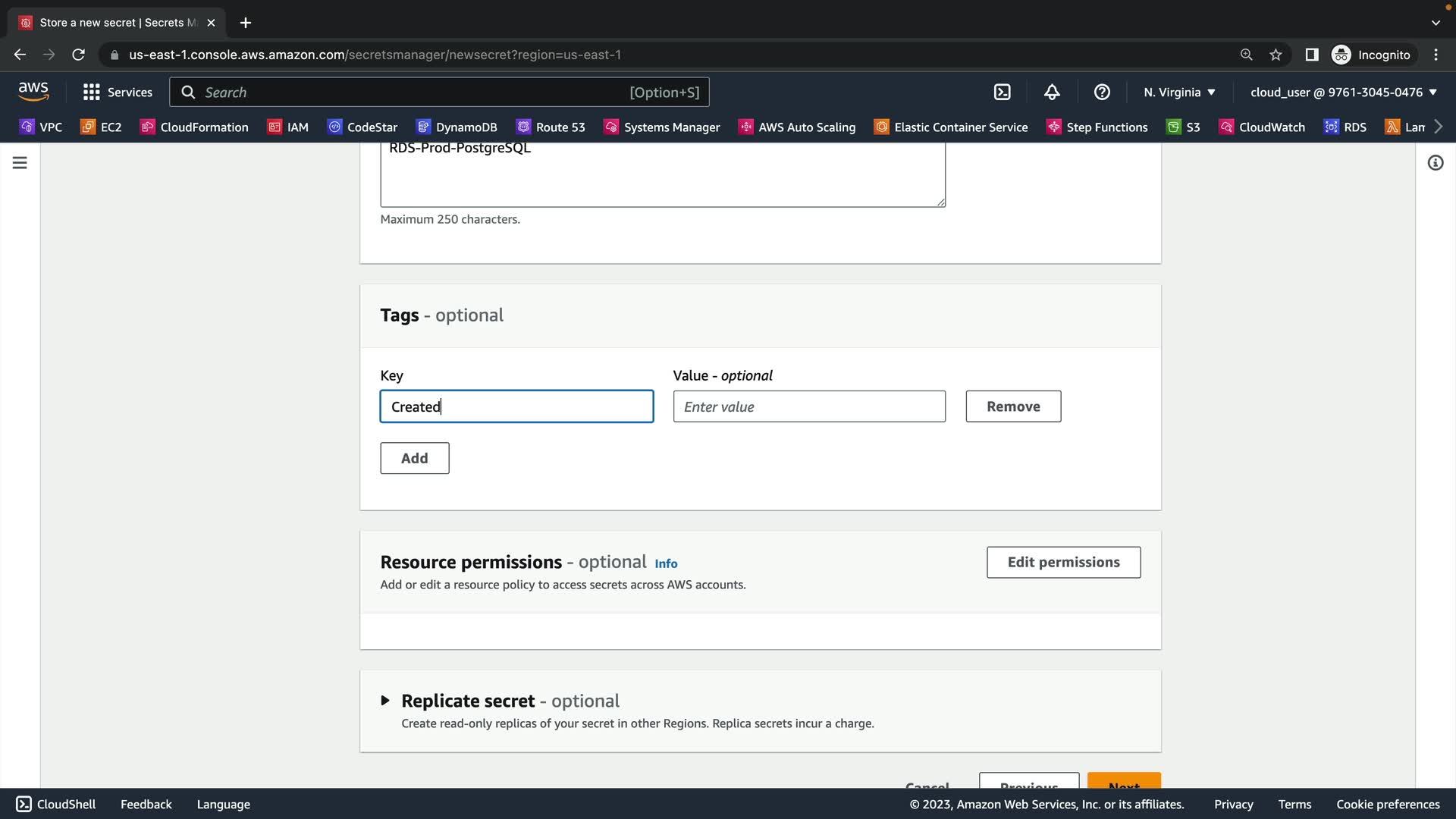
Task: Open the info panel icon at right
Action: click(x=1435, y=163)
